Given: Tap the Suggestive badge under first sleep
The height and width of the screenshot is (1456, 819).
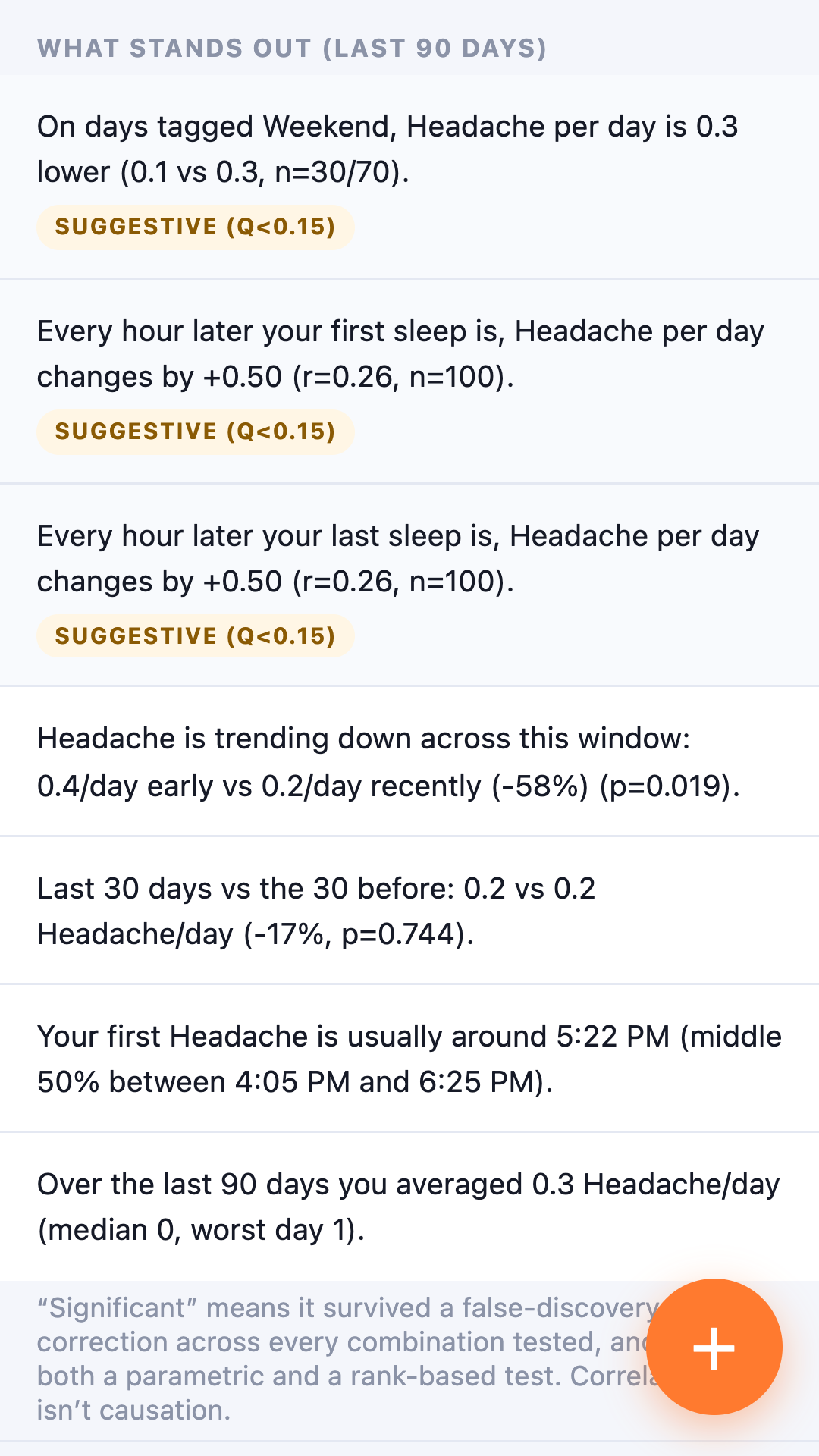Looking at the screenshot, I should [x=196, y=431].
